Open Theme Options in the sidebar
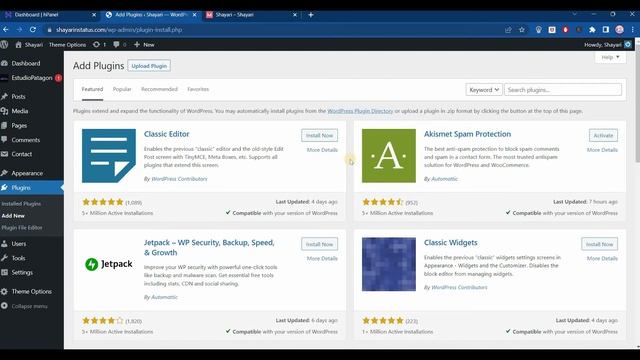Image resolution: width=640 pixels, height=360 pixels. click(31, 291)
